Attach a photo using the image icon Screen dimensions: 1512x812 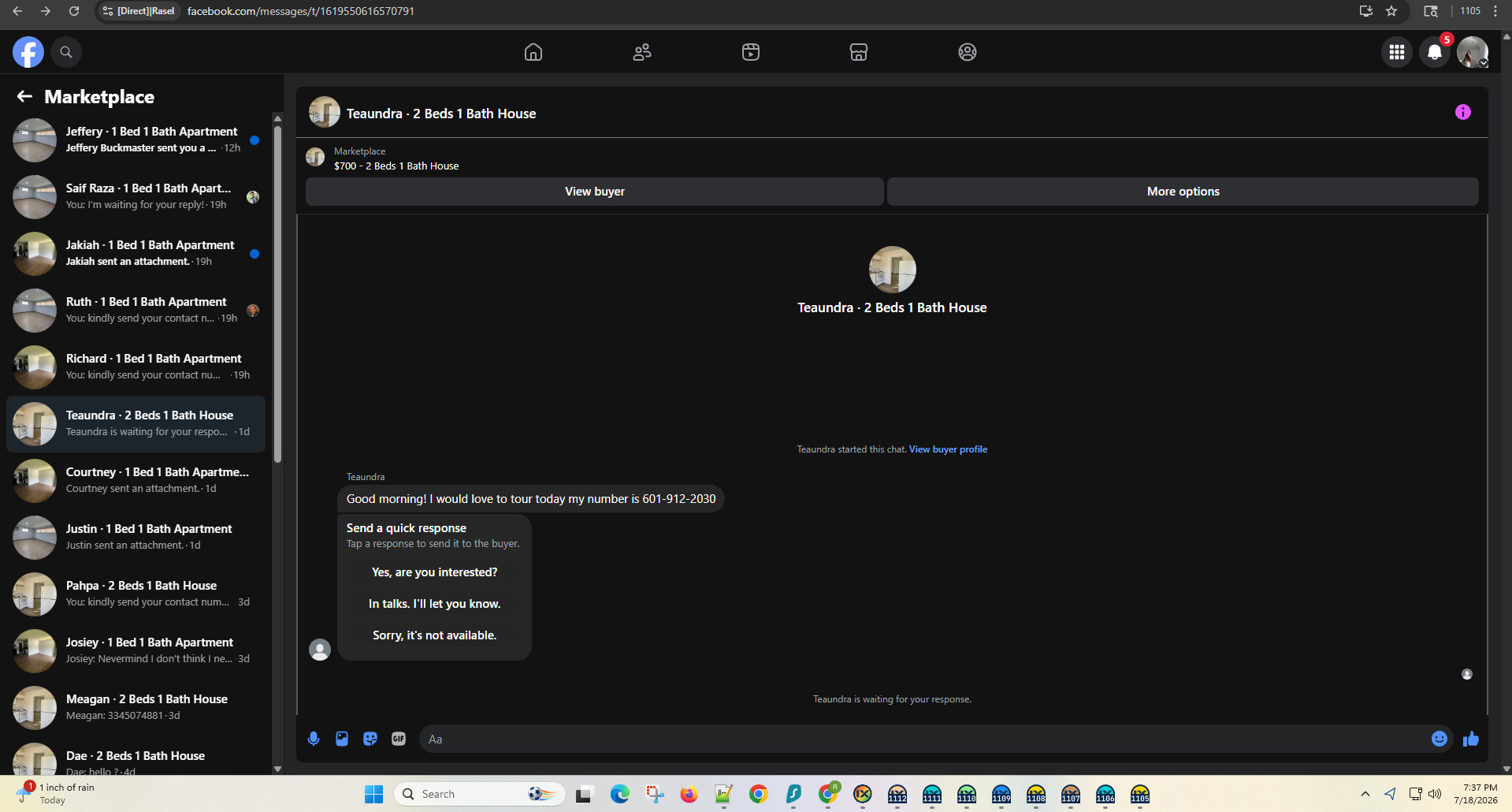(342, 739)
